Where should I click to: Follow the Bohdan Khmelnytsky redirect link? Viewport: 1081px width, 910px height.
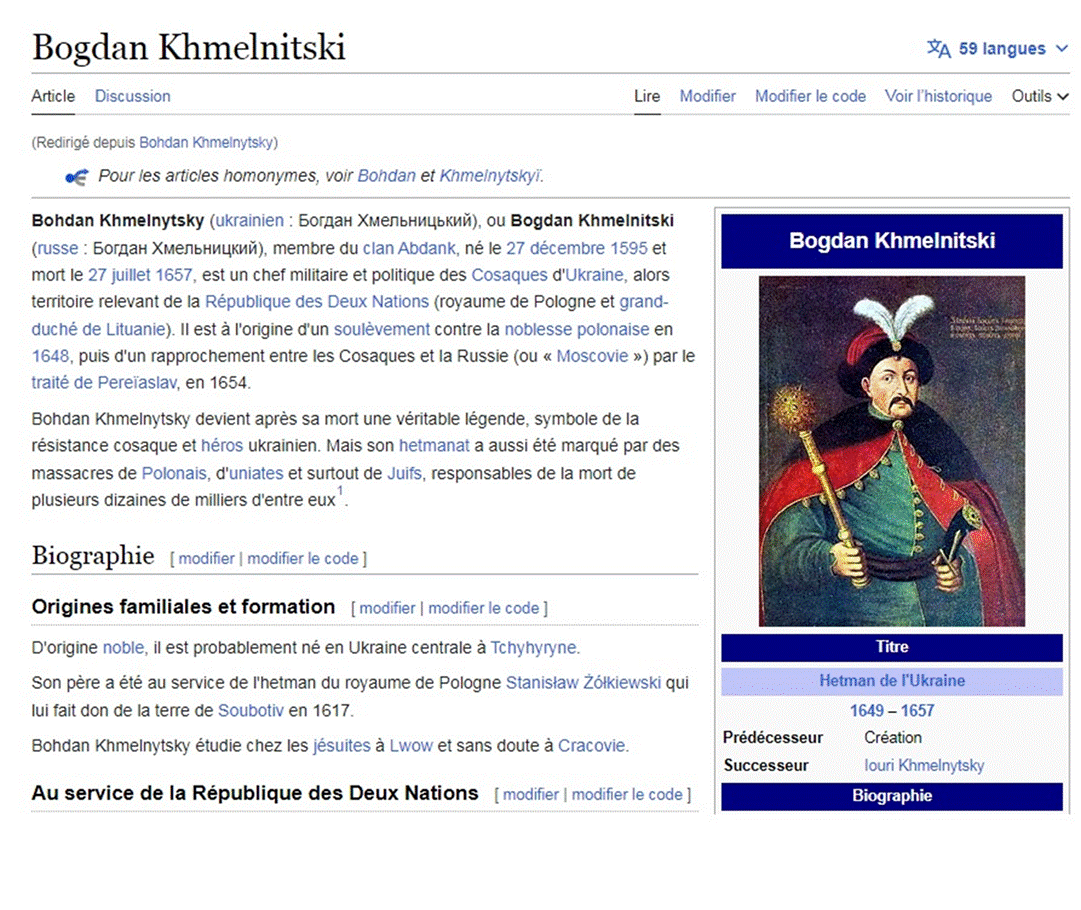point(206,143)
